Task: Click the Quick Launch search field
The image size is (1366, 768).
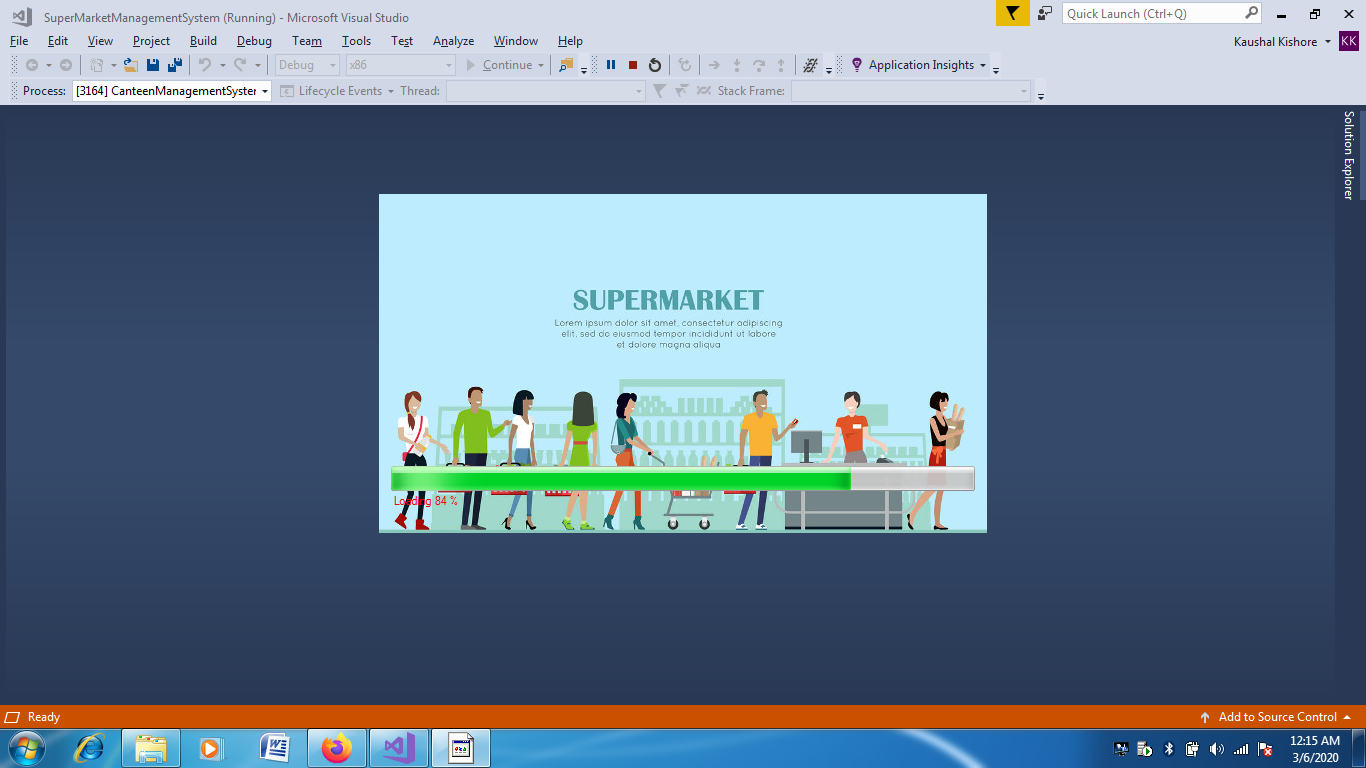Action: 1152,13
